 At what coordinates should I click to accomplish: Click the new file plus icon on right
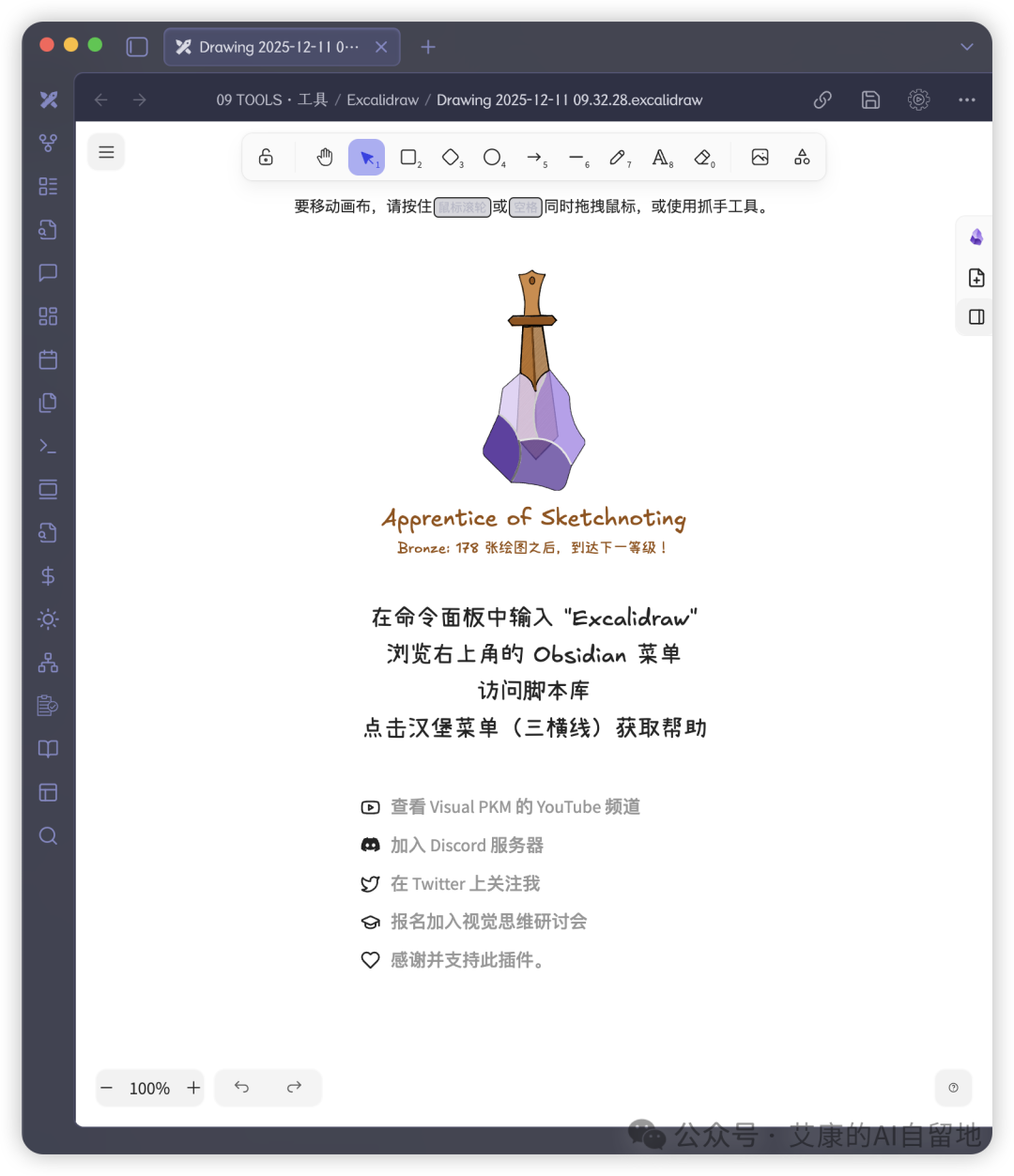click(x=976, y=278)
